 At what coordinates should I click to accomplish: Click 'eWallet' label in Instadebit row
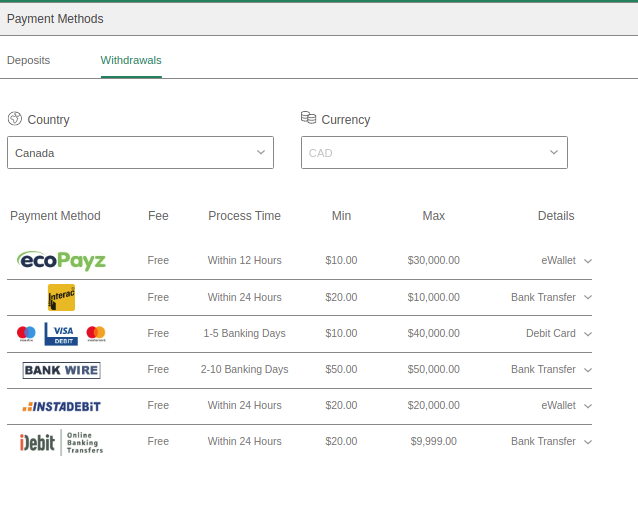(559, 405)
